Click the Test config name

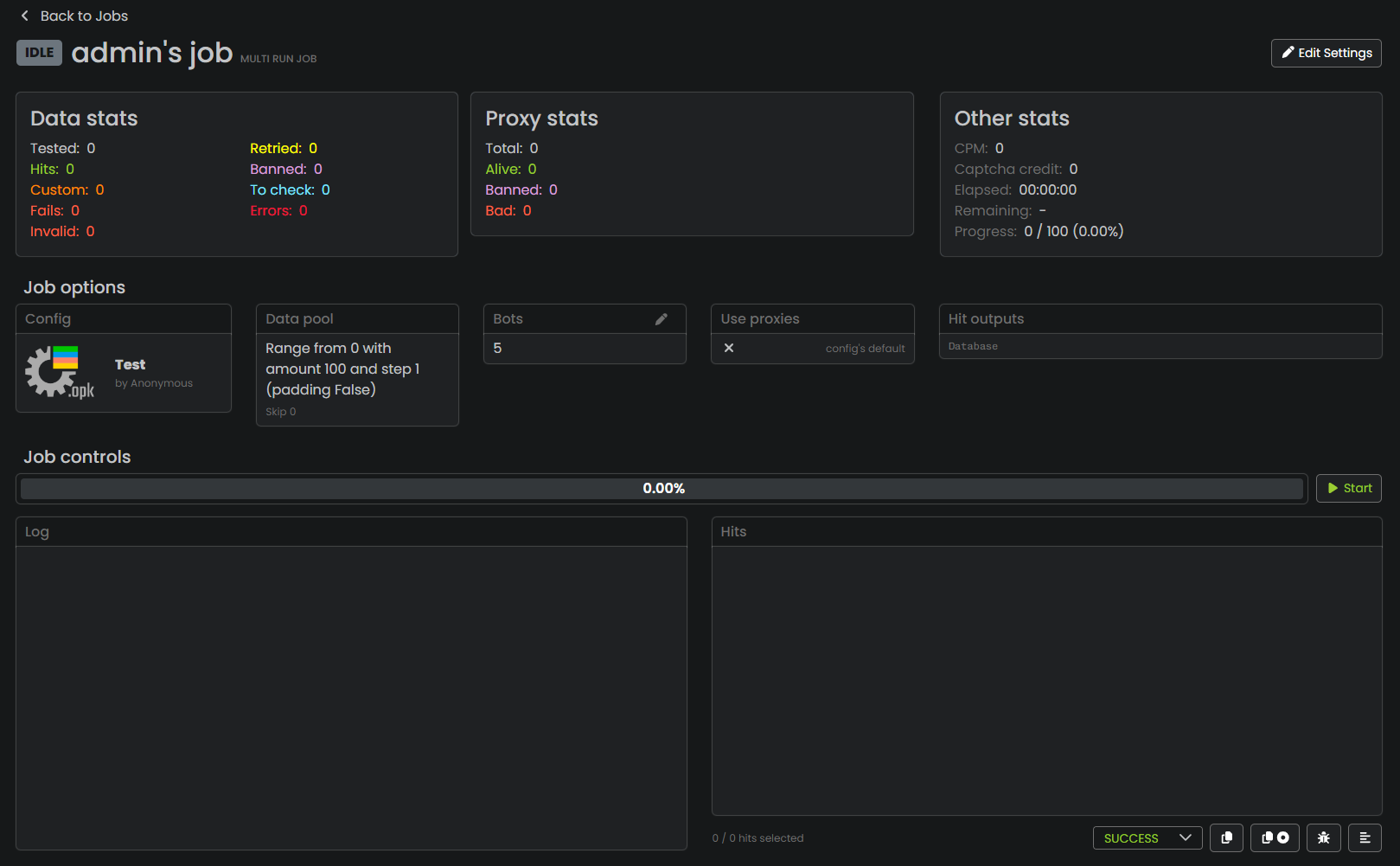point(130,364)
